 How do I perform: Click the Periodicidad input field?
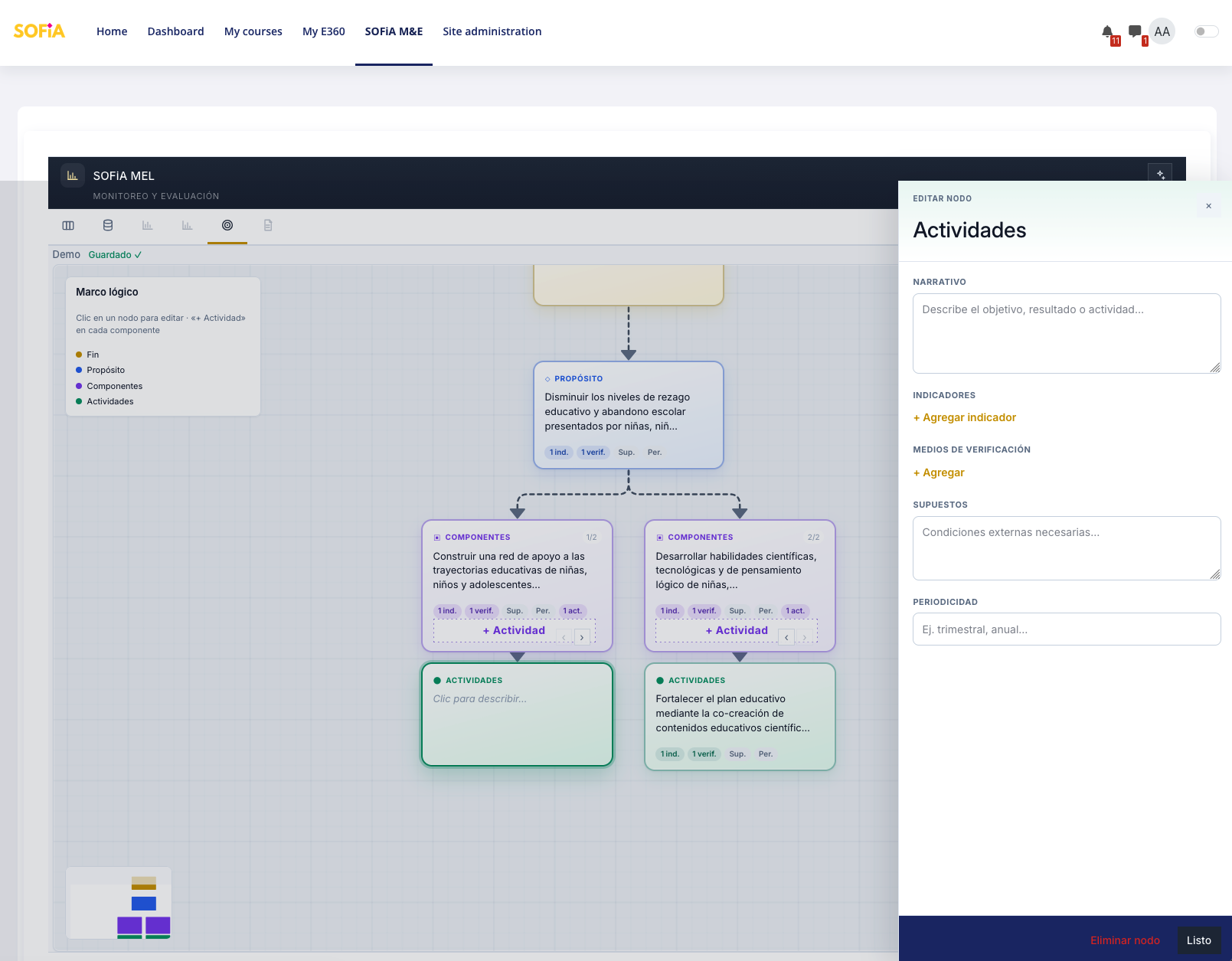1067,629
